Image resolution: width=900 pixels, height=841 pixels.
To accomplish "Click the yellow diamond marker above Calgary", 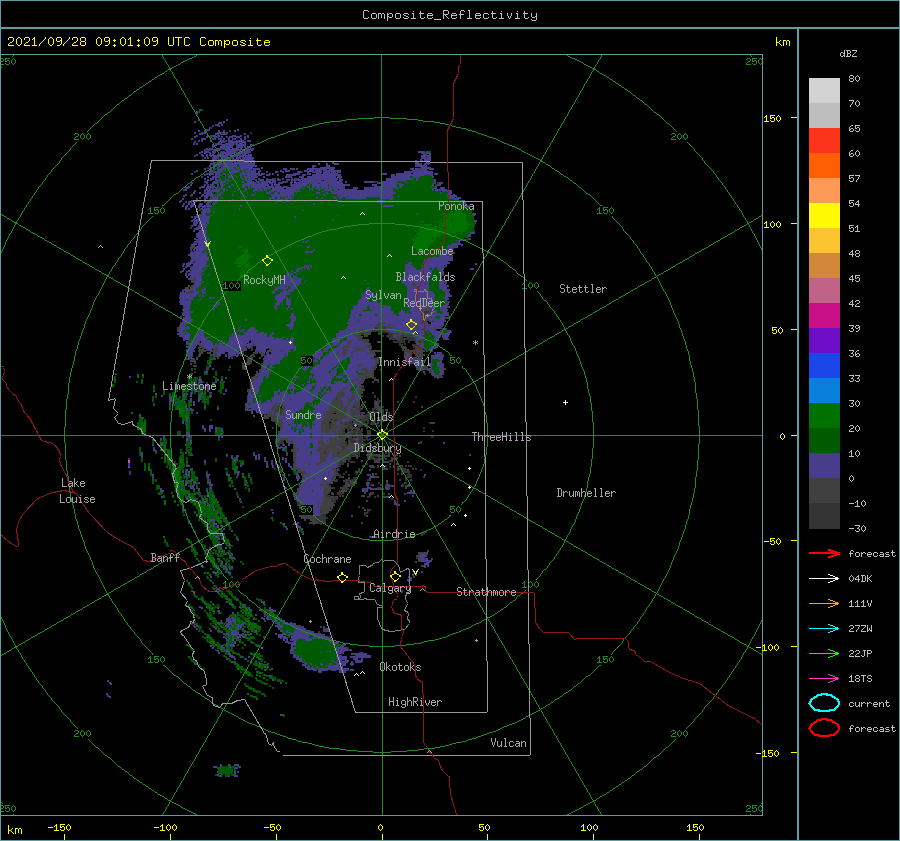I will [395, 576].
